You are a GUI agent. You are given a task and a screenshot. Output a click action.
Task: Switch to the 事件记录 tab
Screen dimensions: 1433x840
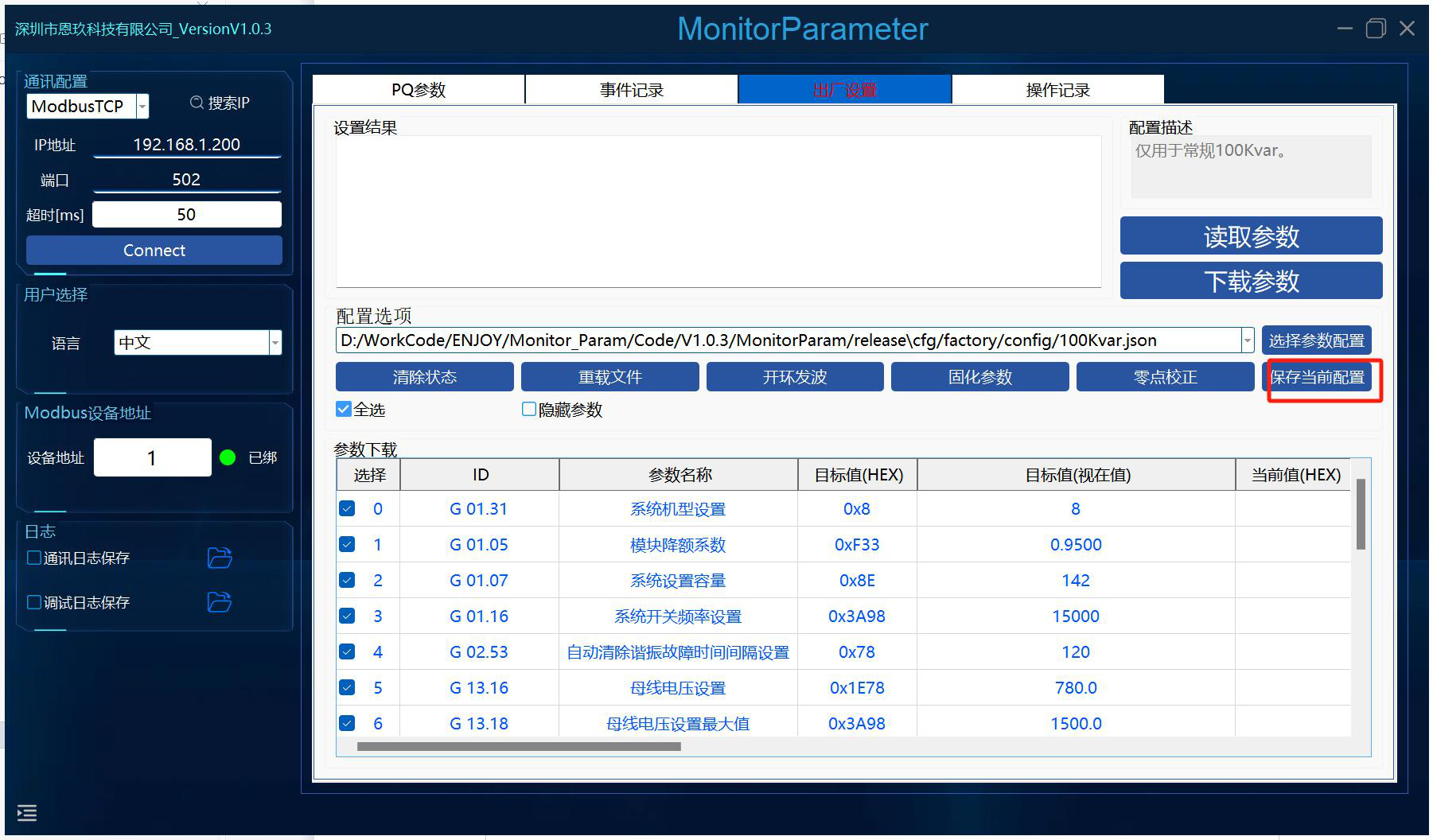[632, 90]
